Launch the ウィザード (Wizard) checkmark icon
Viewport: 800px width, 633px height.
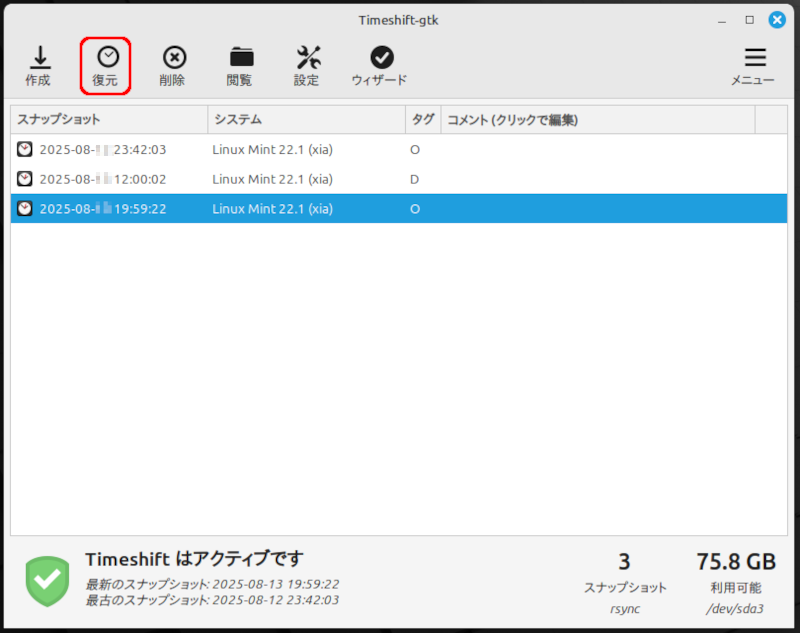click(x=380, y=58)
